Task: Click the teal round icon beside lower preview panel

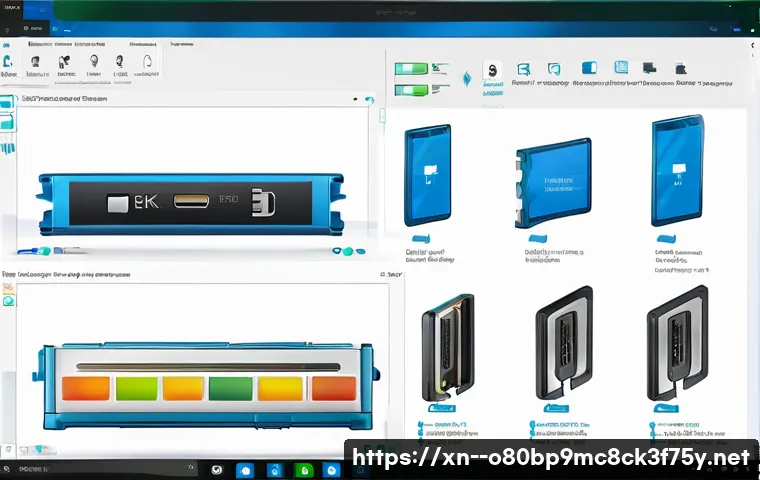Action: coord(8,301)
